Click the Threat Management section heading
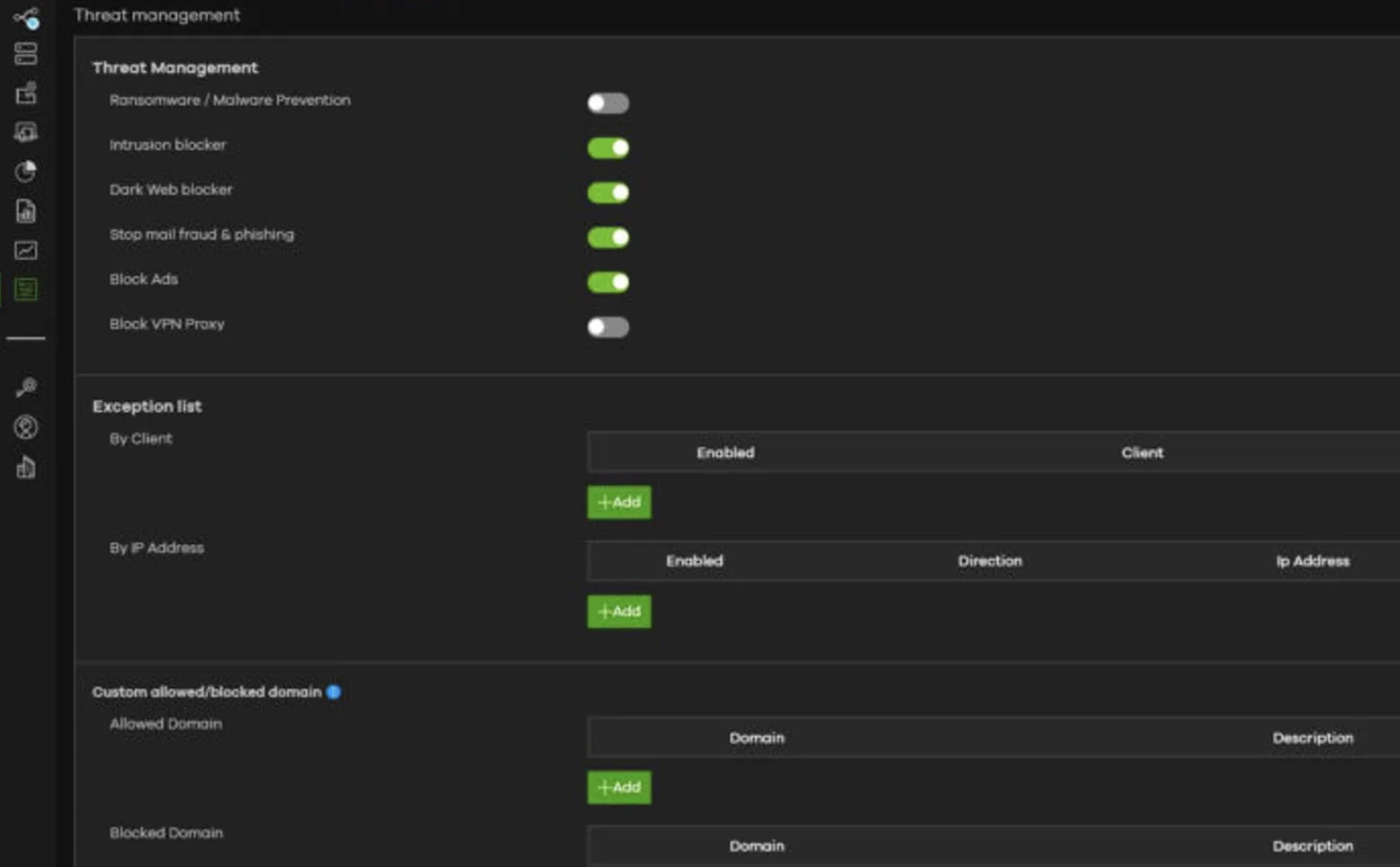 [x=175, y=67]
